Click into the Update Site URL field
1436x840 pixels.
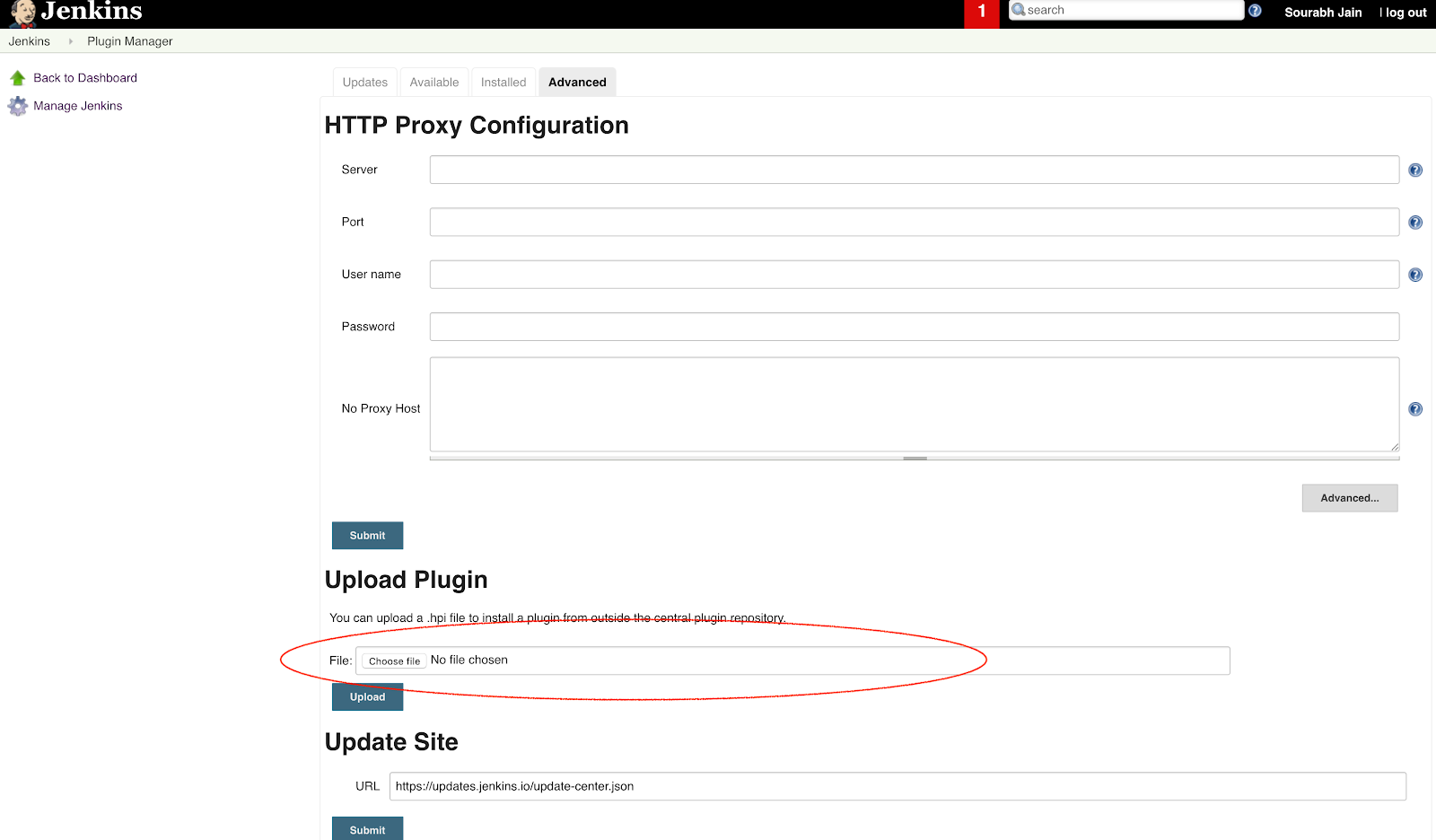[897, 786]
